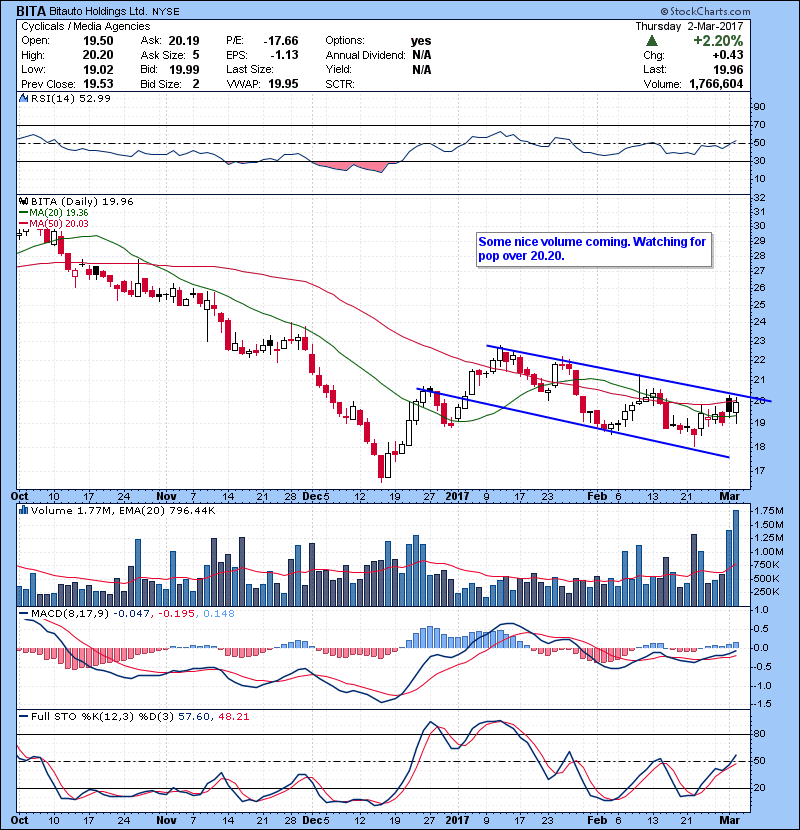Click the volume bars icon beside Volume label
This screenshot has height=830, width=800.
click(23, 510)
